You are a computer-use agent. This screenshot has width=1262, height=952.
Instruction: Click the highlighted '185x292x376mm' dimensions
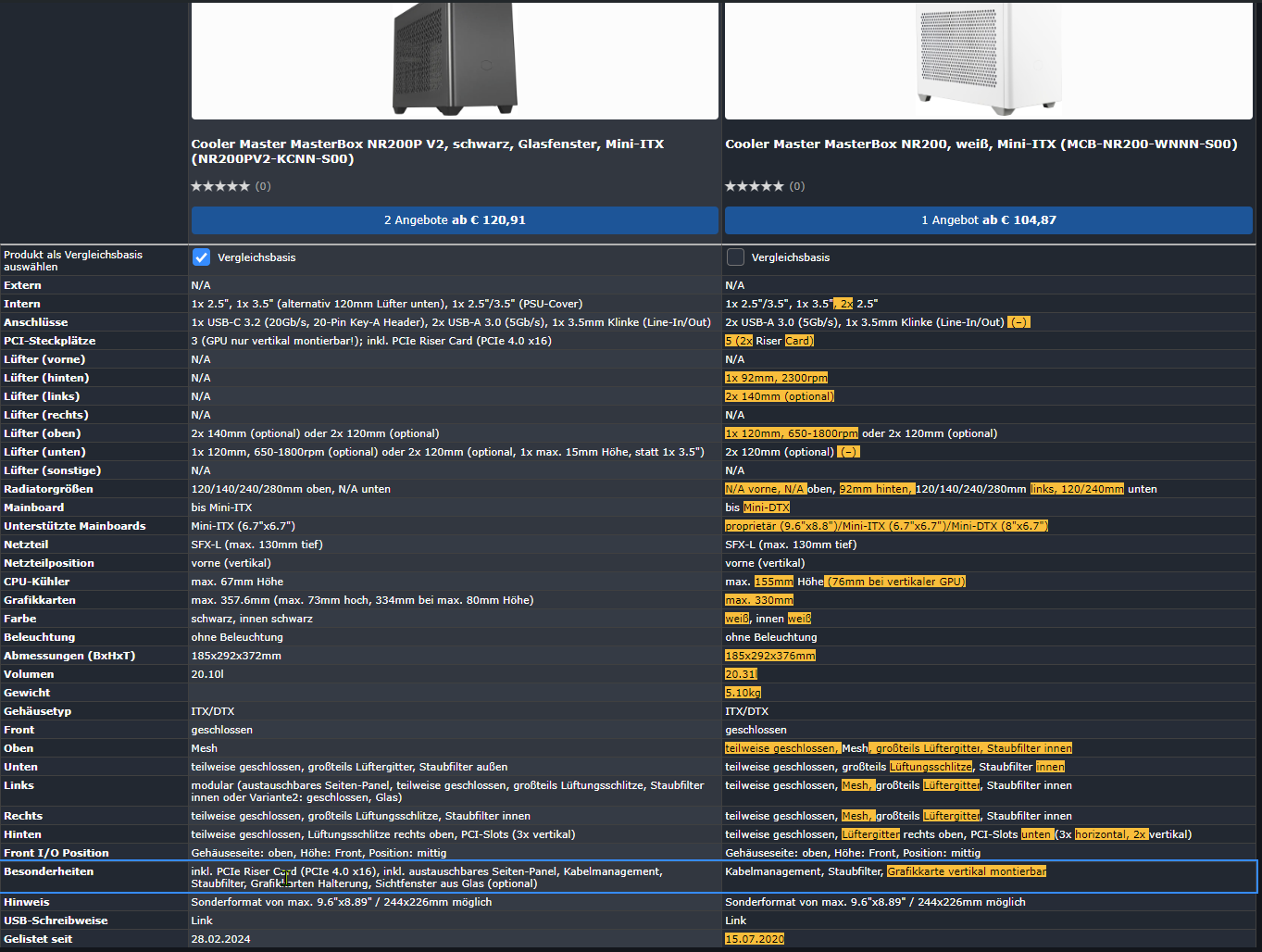tap(770, 656)
